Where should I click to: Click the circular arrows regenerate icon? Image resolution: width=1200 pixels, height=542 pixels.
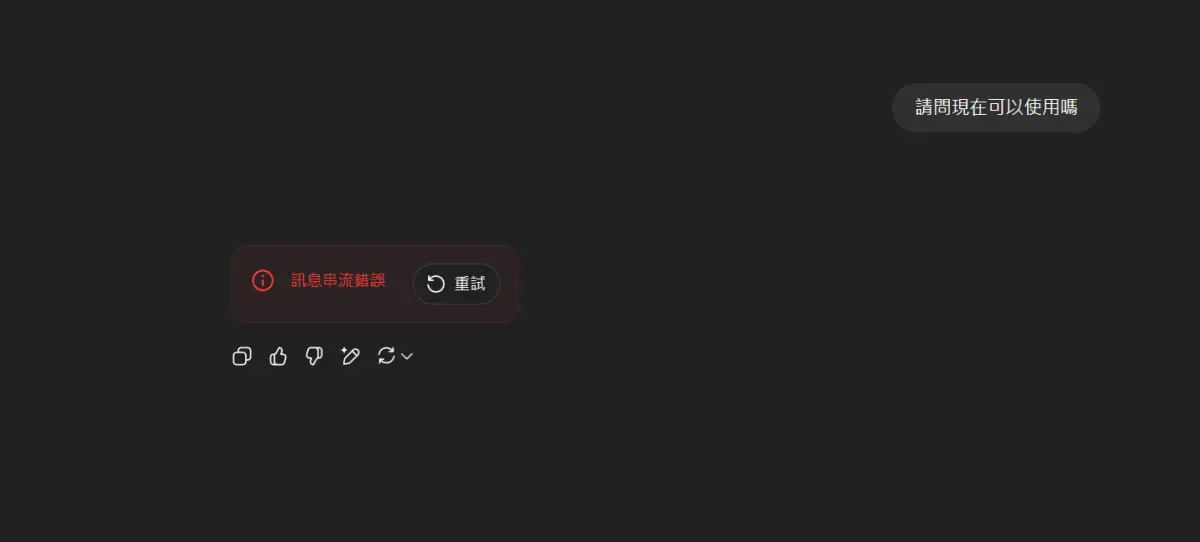[387, 356]
